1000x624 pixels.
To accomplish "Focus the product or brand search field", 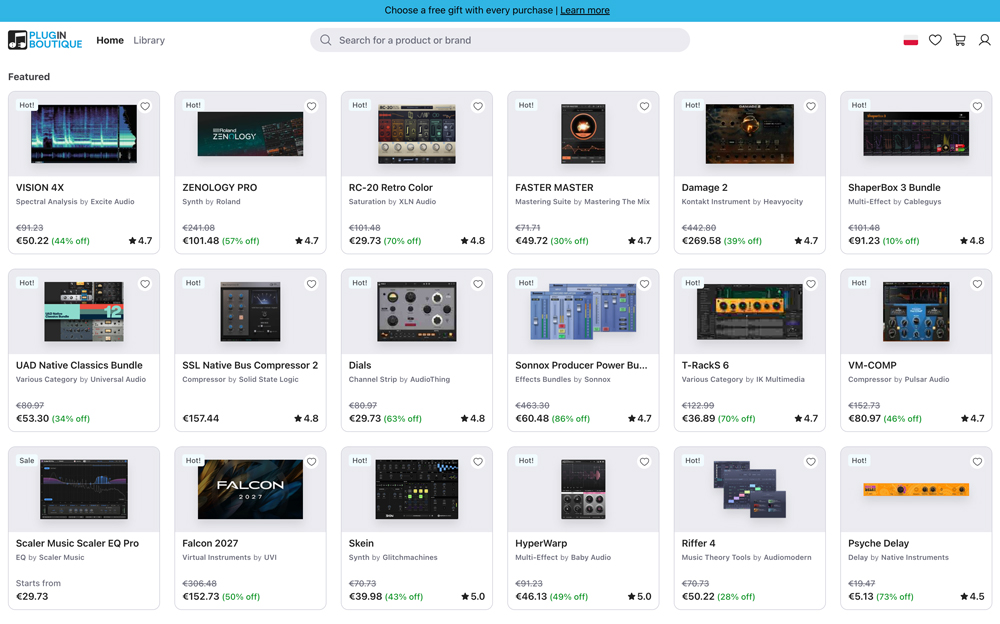I will pos(499,40).
